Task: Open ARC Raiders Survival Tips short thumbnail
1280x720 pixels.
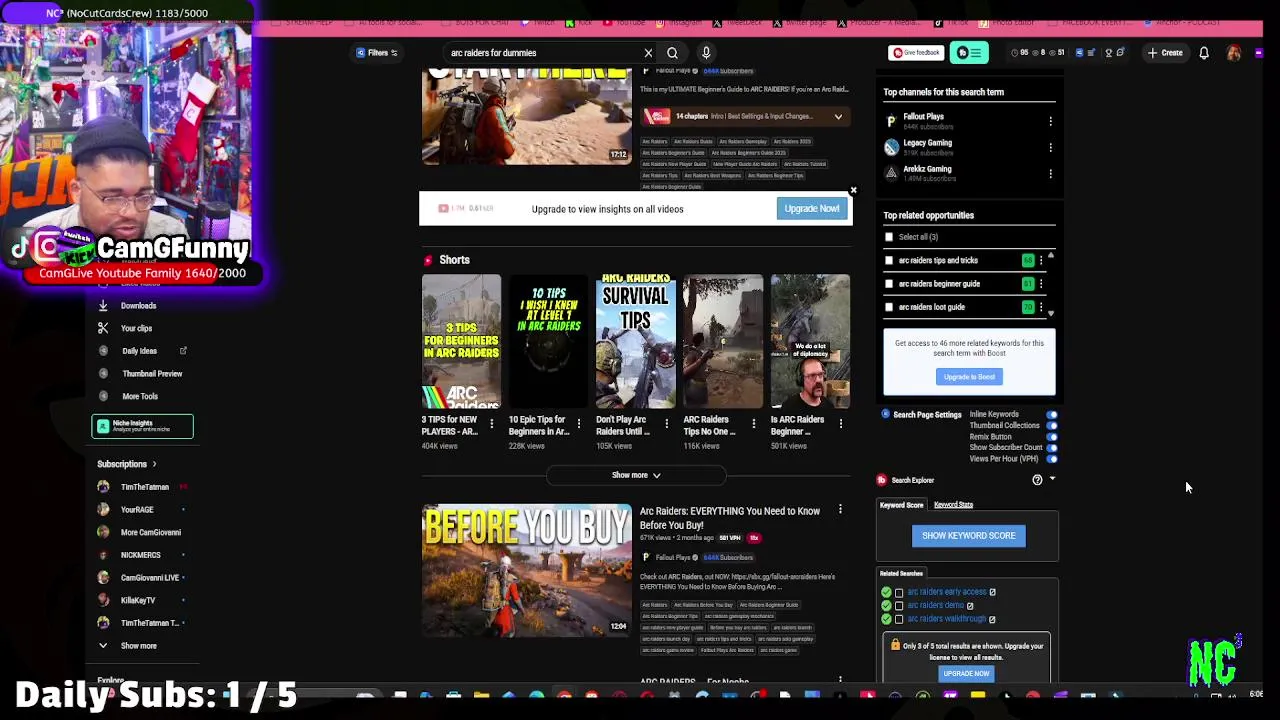Action: pos(635,341)
